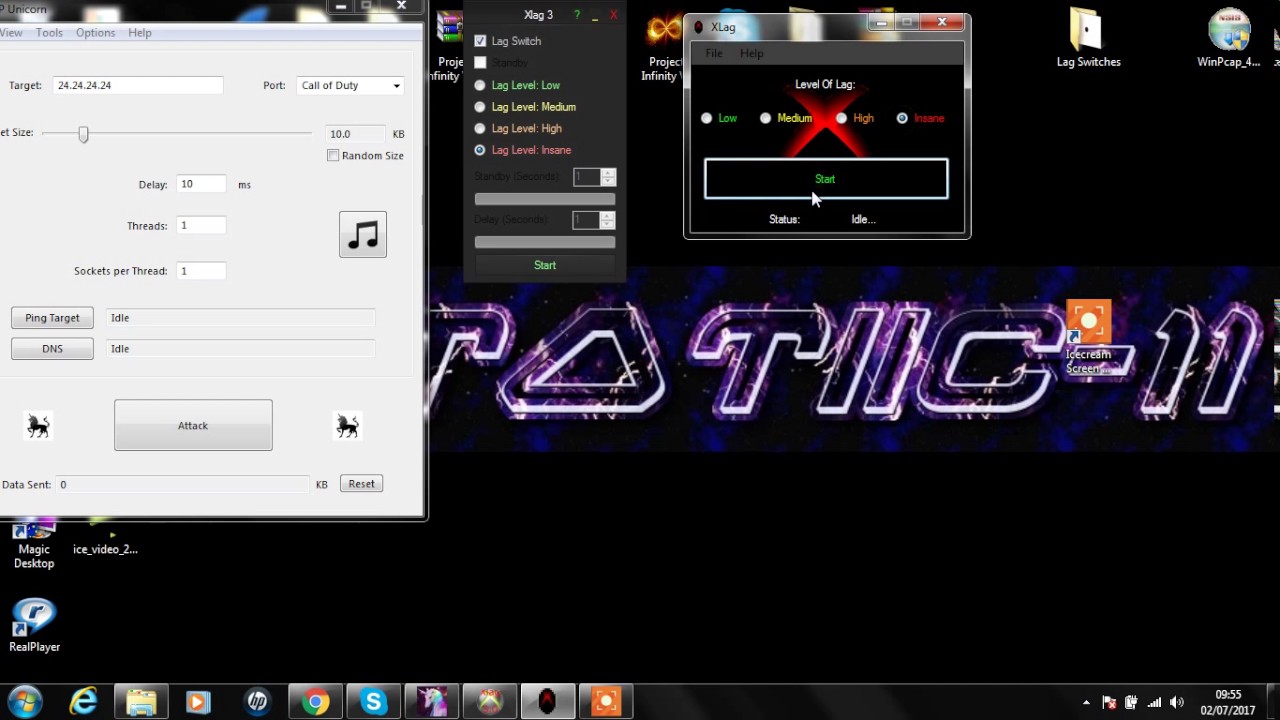Open Skype from the taskbar
Viewport: 1280px width, 720px height.
(373, 702)
